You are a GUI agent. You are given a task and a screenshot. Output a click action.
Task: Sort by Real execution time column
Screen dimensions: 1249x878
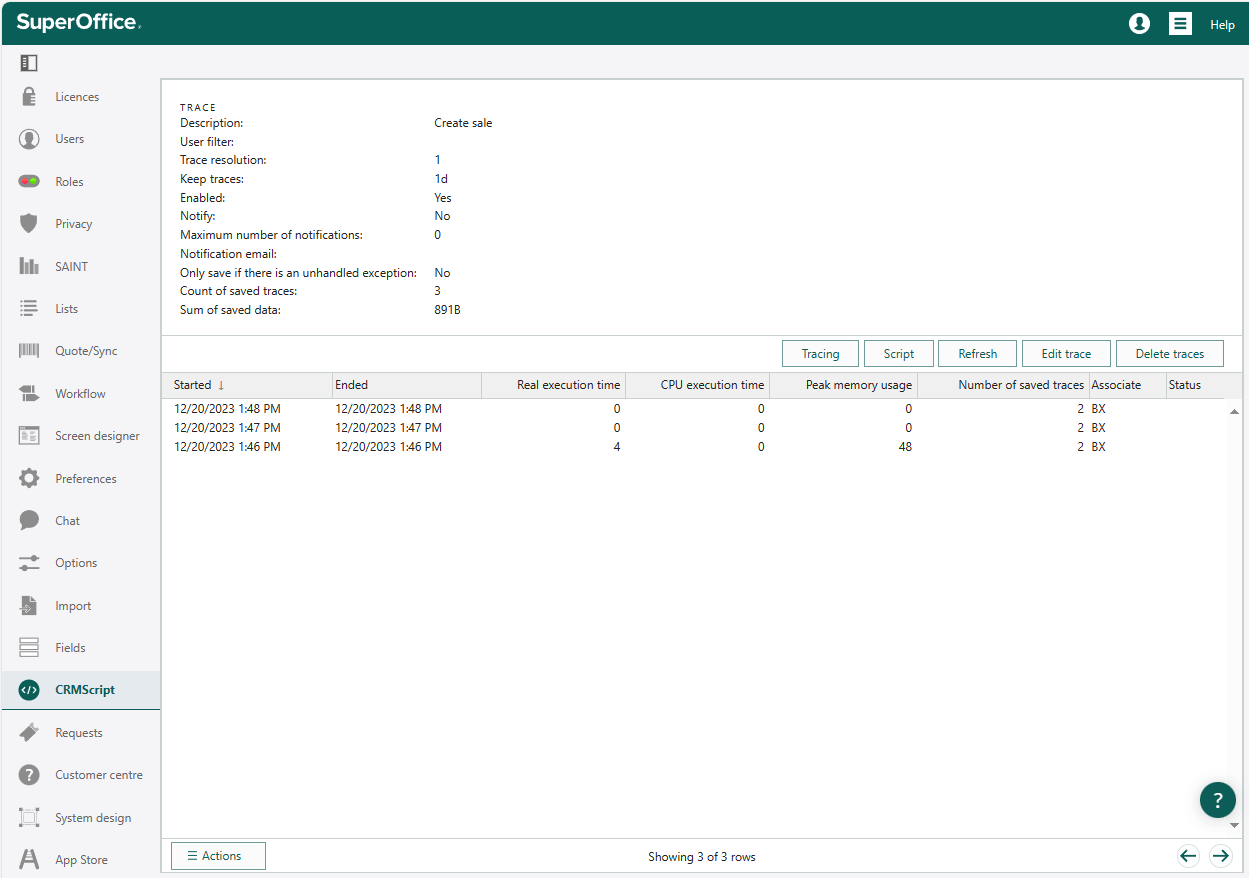tap(554, 385)
